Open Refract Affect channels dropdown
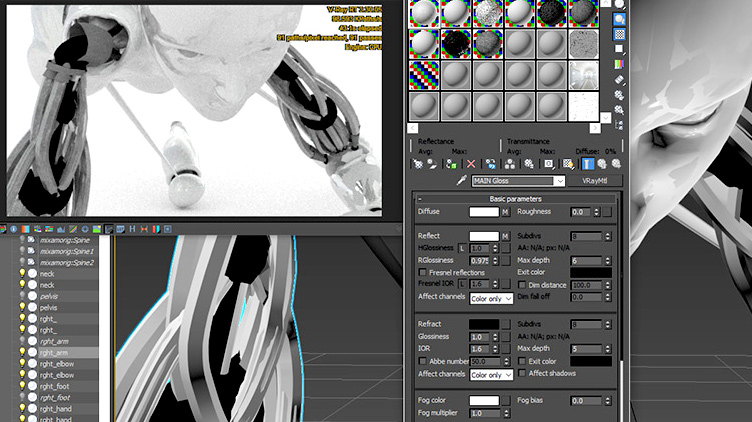752x422 pixels. 491,375
